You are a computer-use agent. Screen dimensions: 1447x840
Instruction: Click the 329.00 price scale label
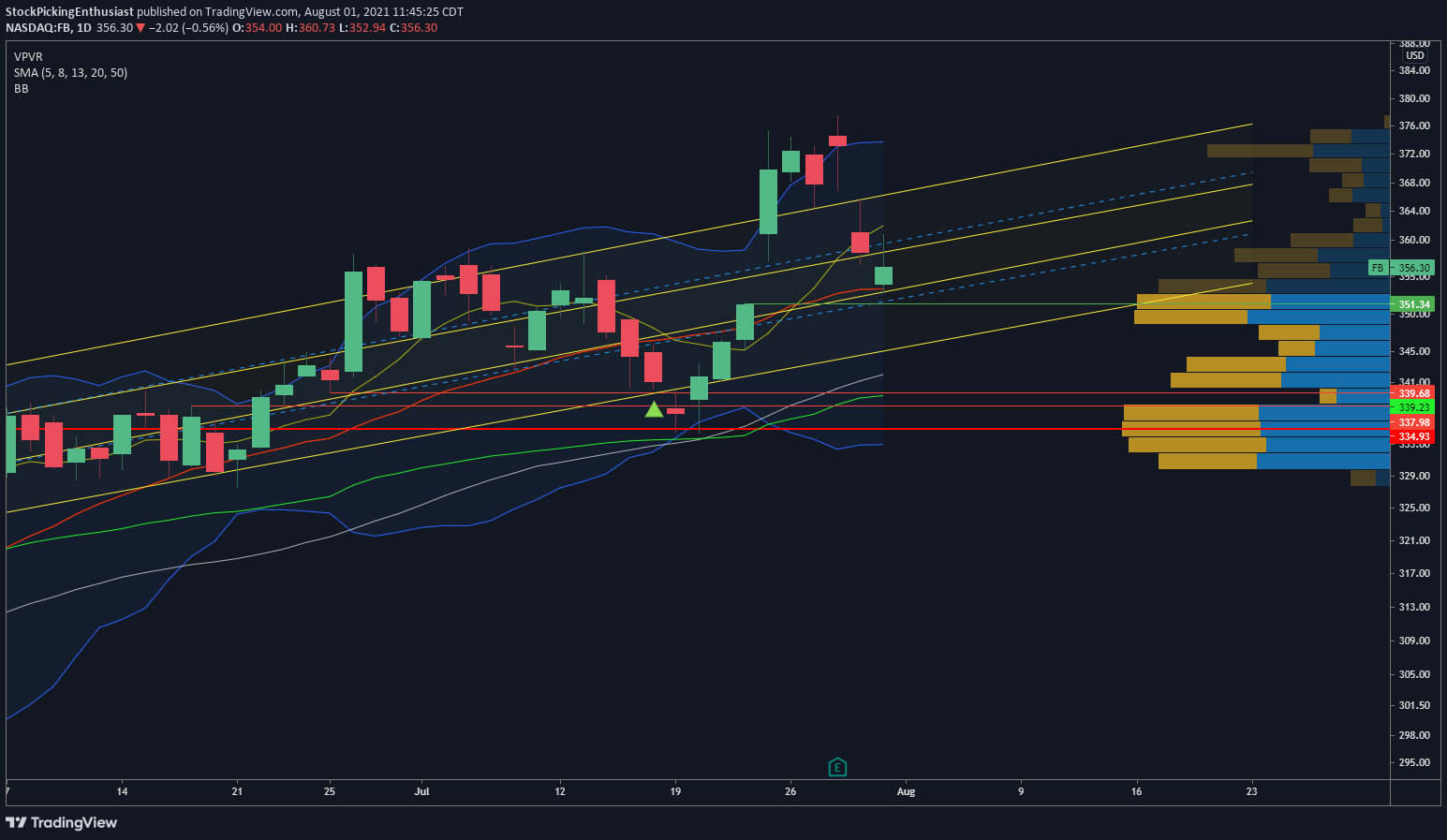point(1414,476)
